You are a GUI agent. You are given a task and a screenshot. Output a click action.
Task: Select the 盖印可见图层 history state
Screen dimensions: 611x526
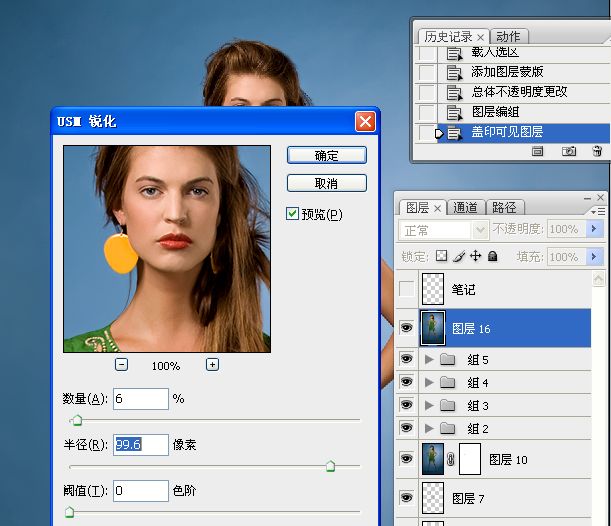coord(524,132)
